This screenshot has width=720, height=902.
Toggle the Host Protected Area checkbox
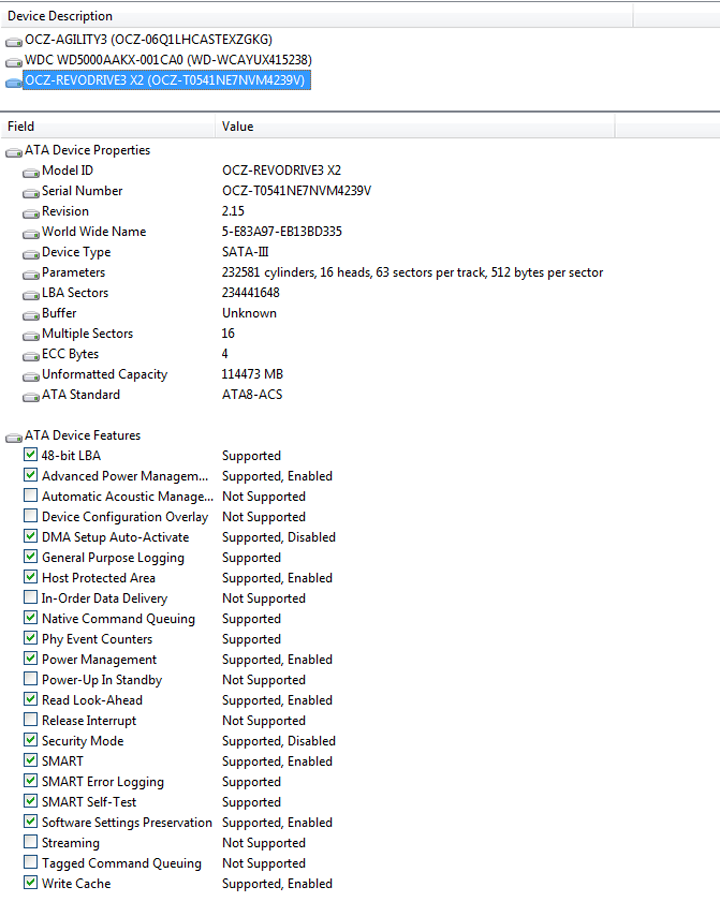pyautogui.click(x=30, y=577)
